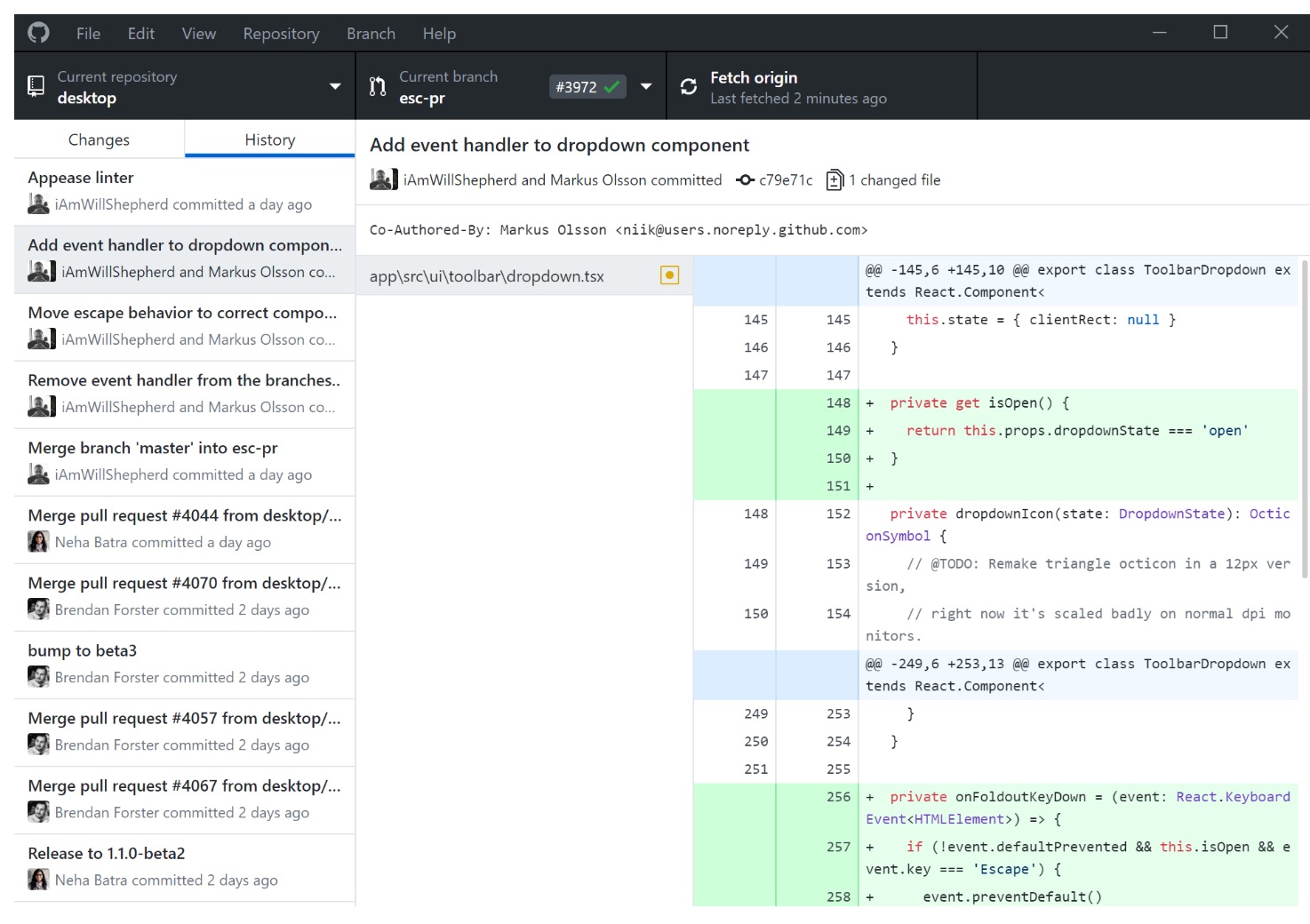This screenshot has width=1310, height=924.
Task: Open the View menu
Action: [199, 33]
